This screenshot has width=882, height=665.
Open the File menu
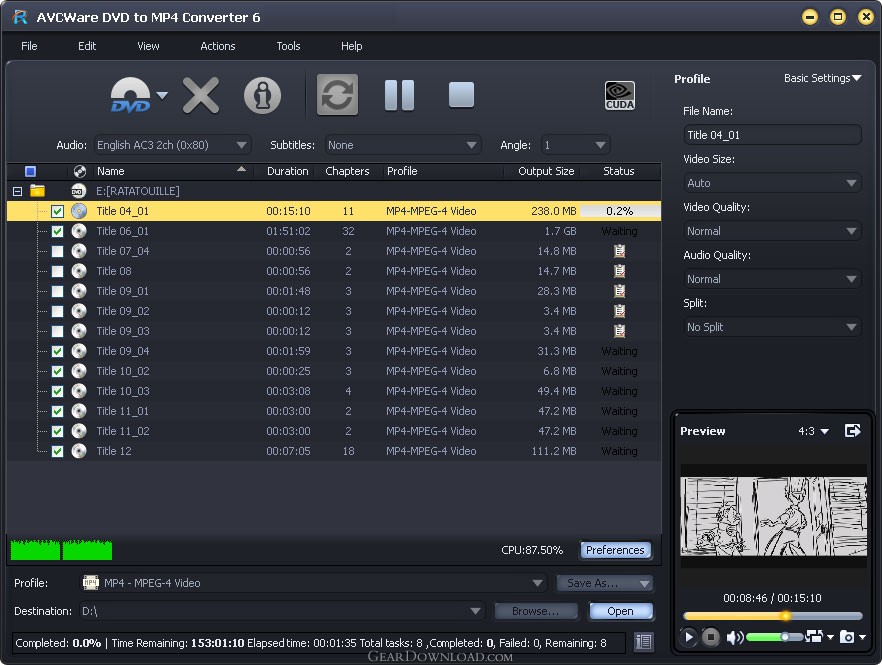29,46
